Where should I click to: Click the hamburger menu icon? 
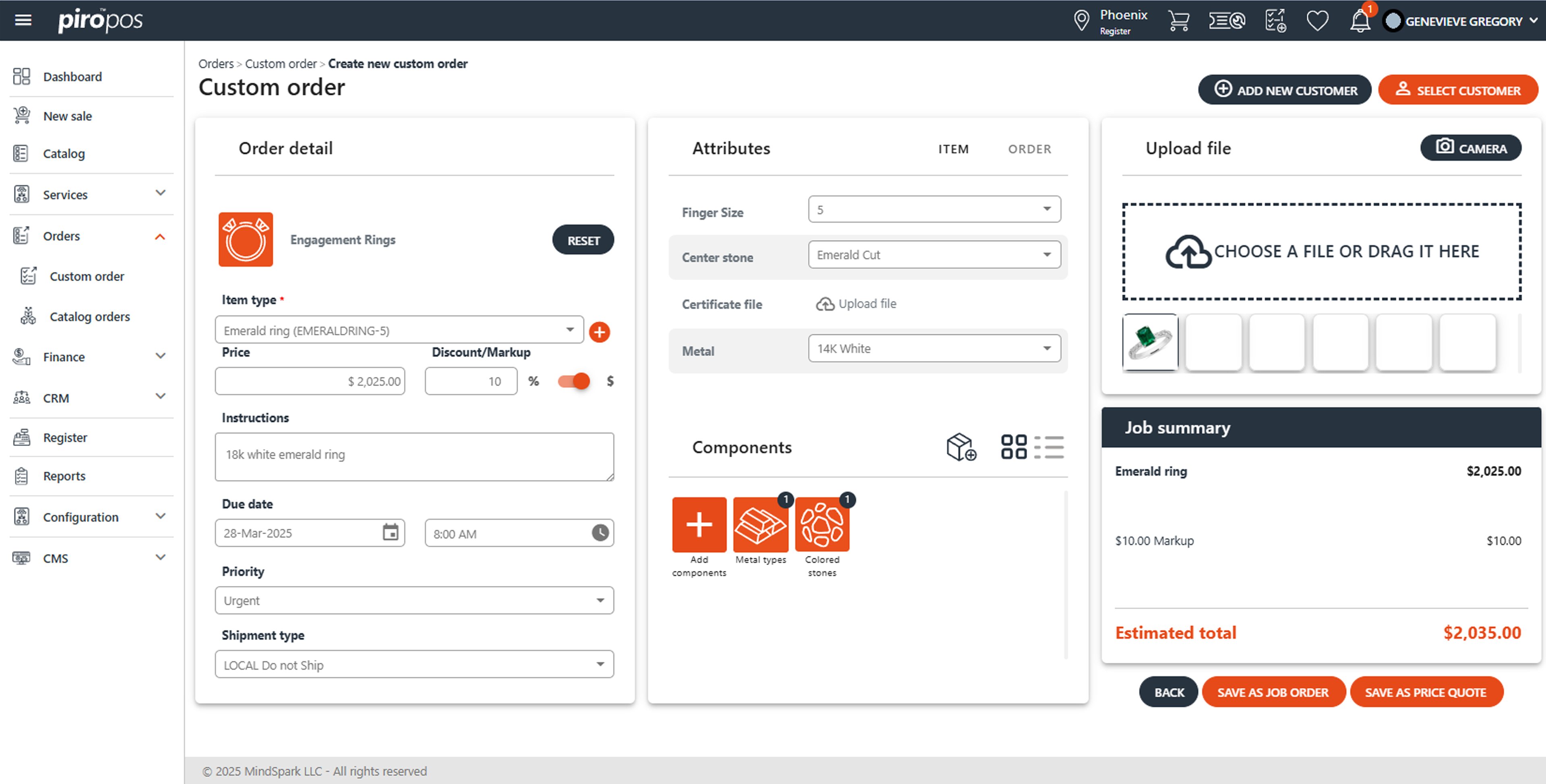tap(23, 20)
